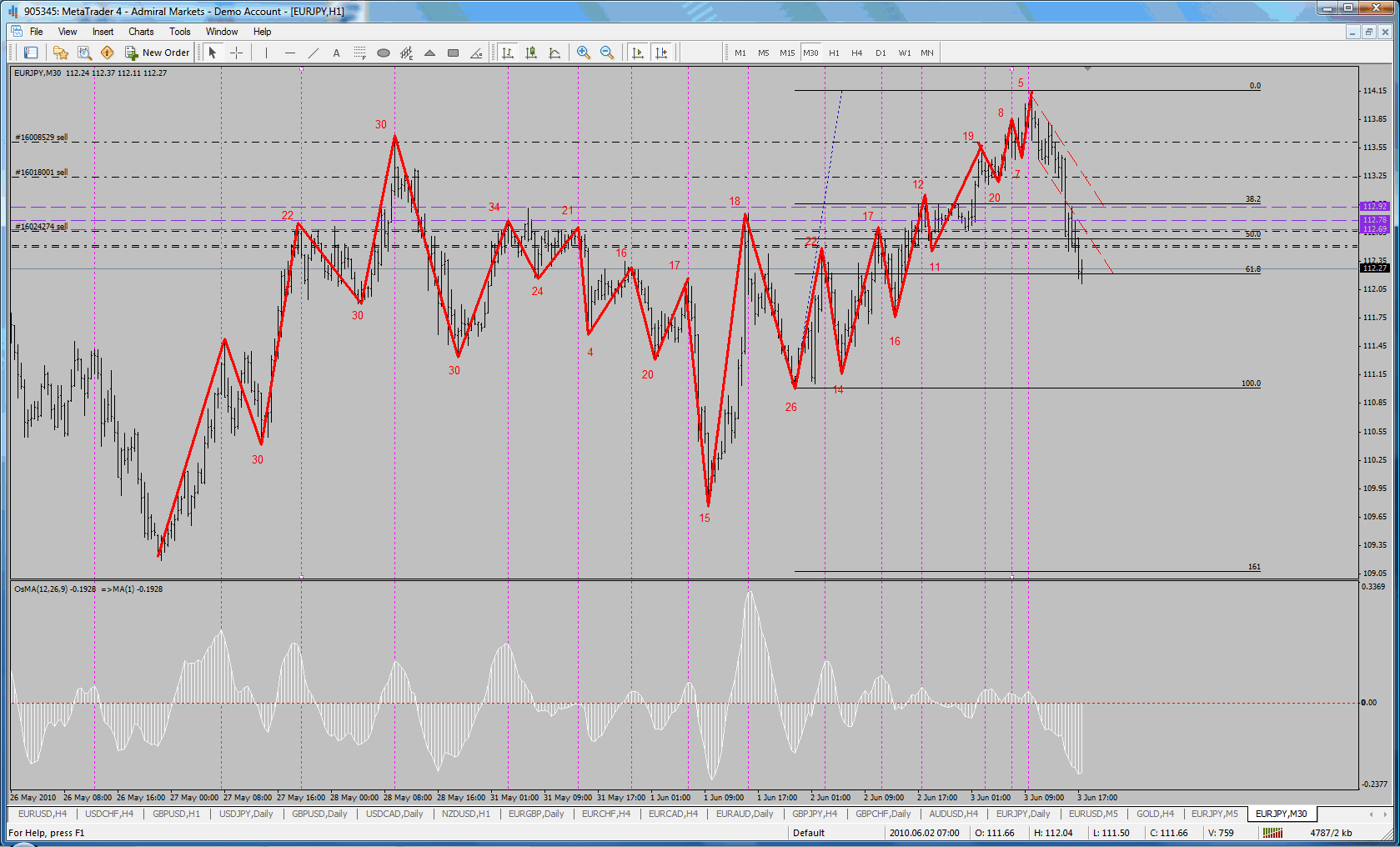The height and width of the screenshot is (847, 1400).
Task: Select the Cursor arrow tool
Action: point(213,53)
